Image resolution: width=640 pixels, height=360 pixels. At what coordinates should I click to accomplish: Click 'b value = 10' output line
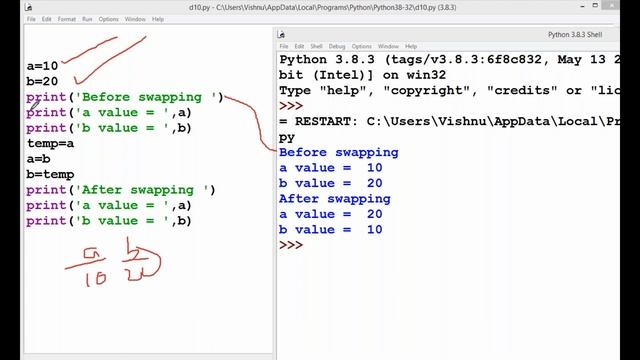click(x=331, y=230)
